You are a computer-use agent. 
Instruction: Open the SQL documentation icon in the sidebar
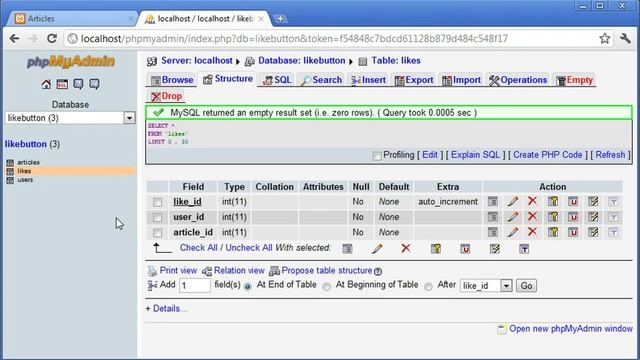[94, 84]
